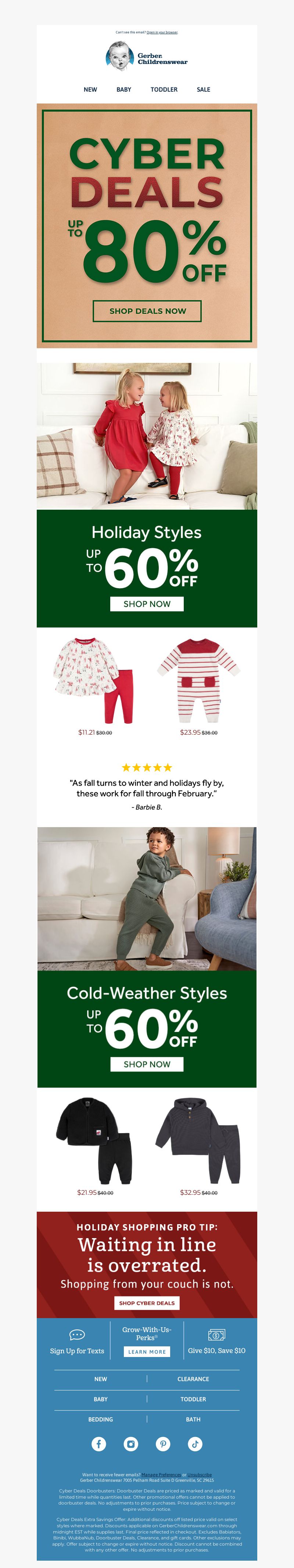Click the SHOP CYBER DEALS button
The width and height of the screenshot is (294, 1568).
click(147, 1303)
